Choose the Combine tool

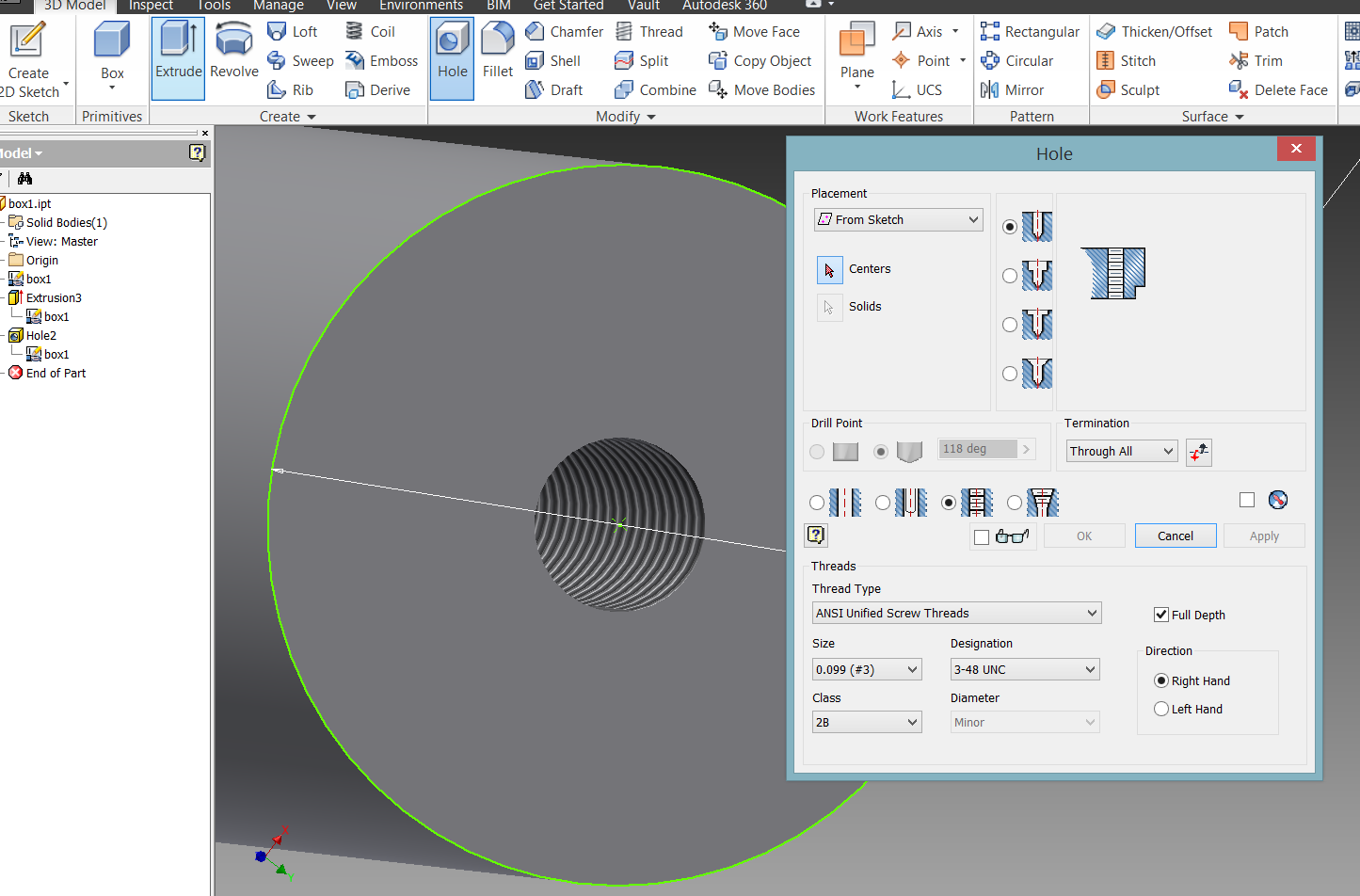[x=655, y=89]
